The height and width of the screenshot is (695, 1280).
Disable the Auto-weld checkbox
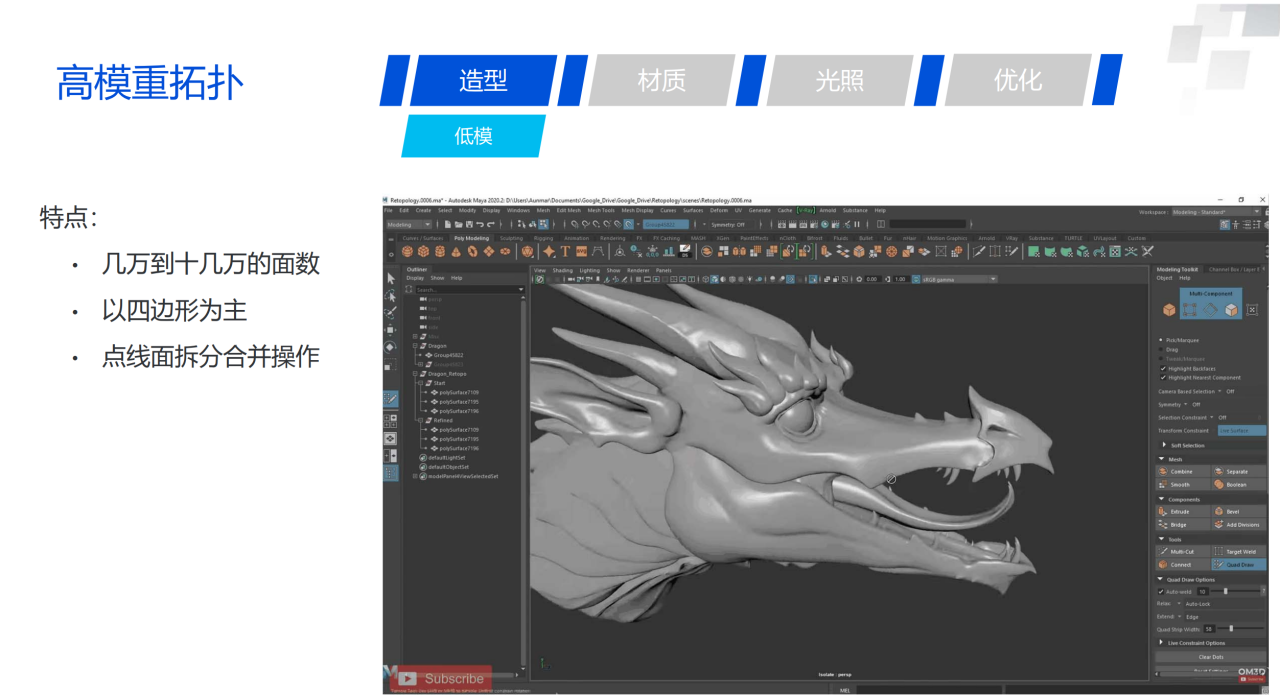[1161, 591]
